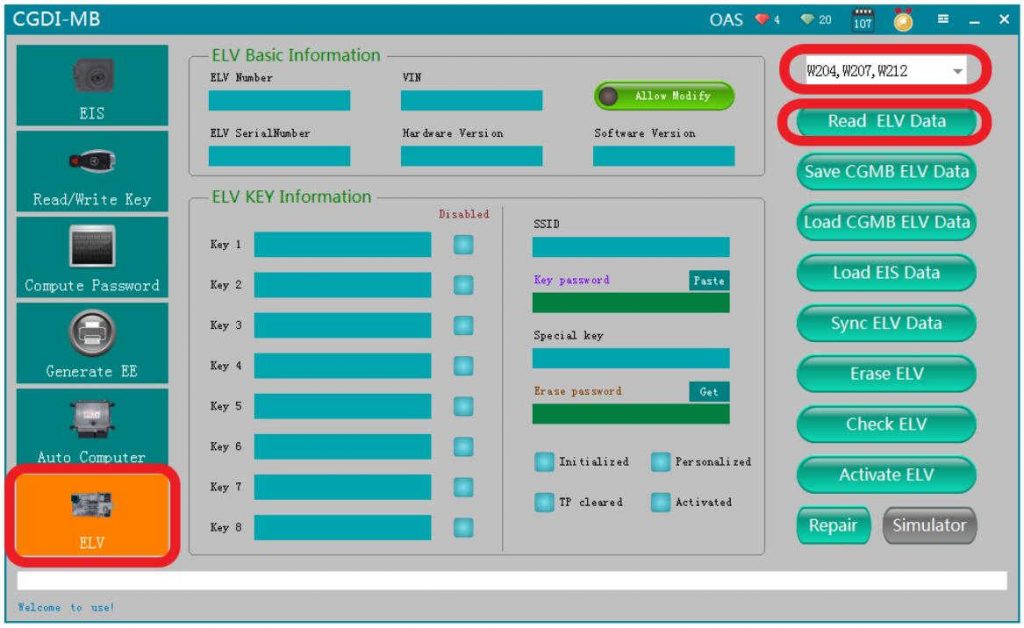The image size is (1024, 628).
Task: Tick Disabled checkbox for Key 8
Action: click(x=464, y=528)
